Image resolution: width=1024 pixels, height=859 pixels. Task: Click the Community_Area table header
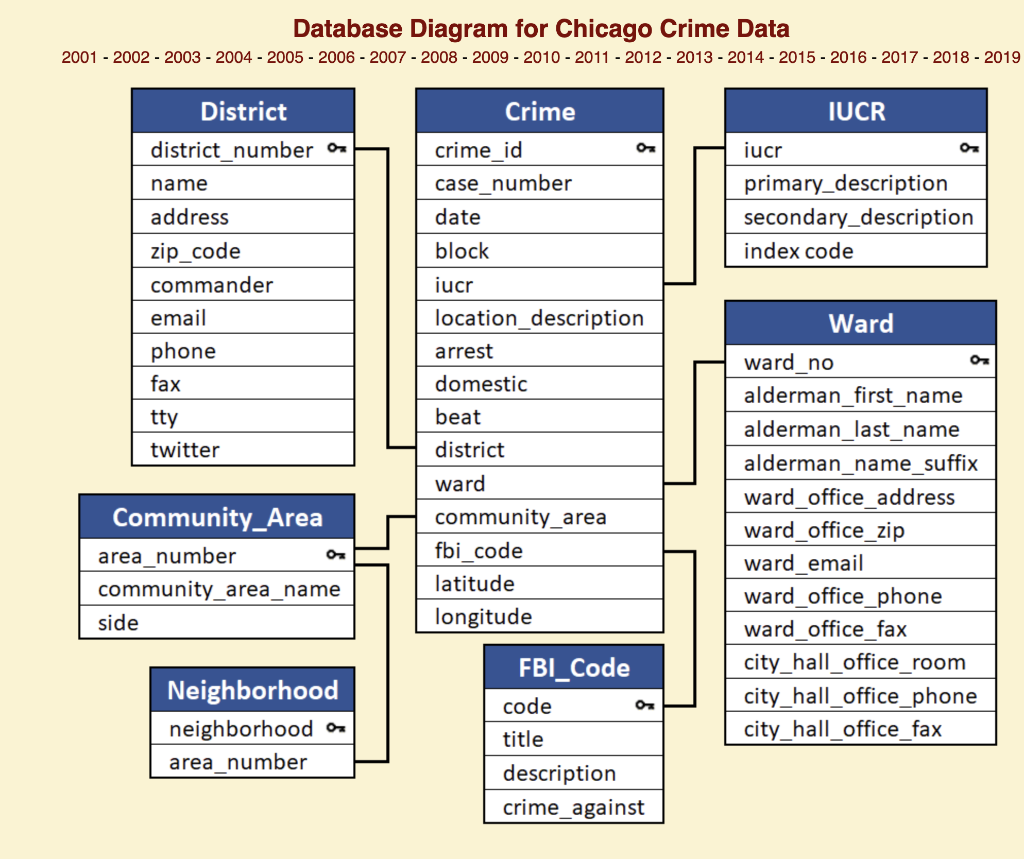pos(217,517)
